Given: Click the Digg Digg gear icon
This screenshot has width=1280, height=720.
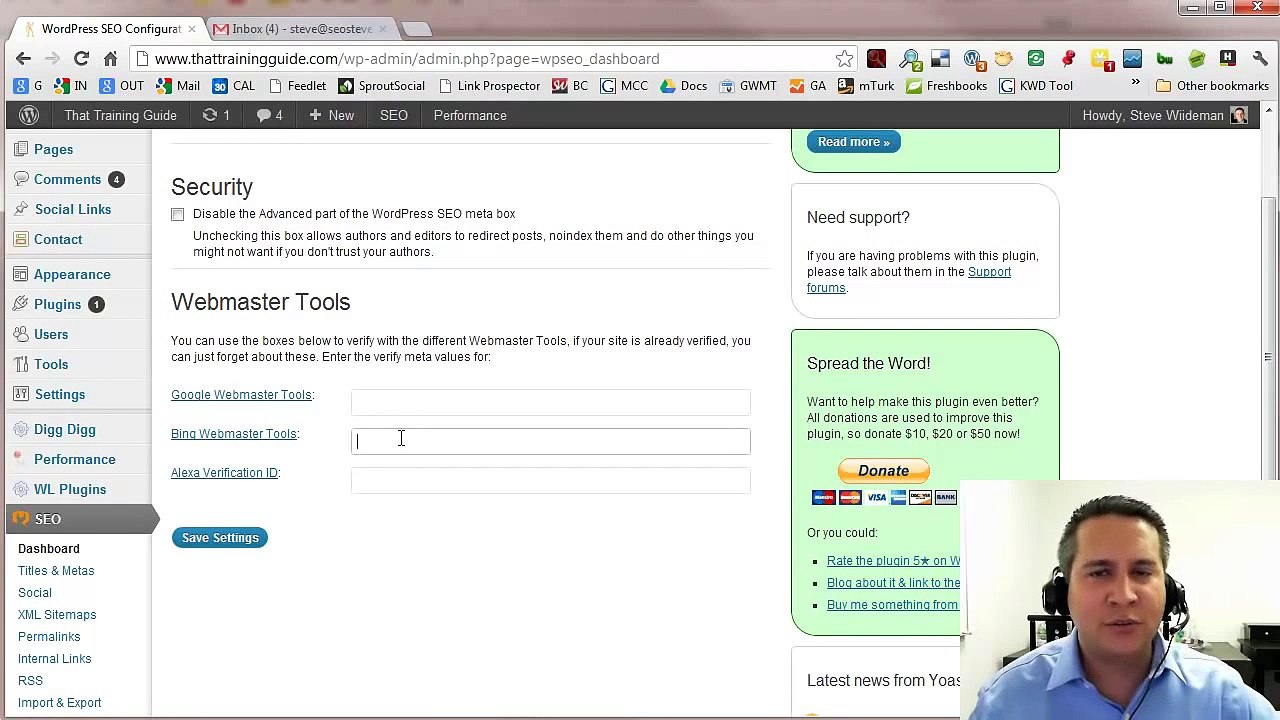Looking at the screenshot, I should coord(21,429).
